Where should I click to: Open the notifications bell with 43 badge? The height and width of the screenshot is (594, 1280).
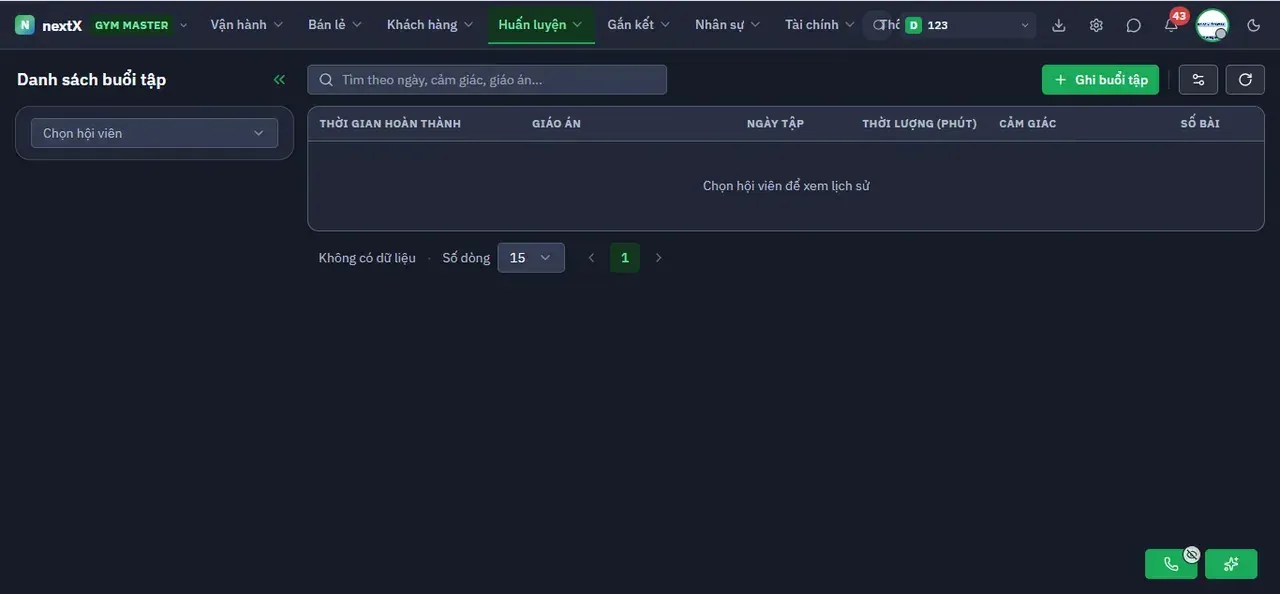click(x=1171, y=24)
